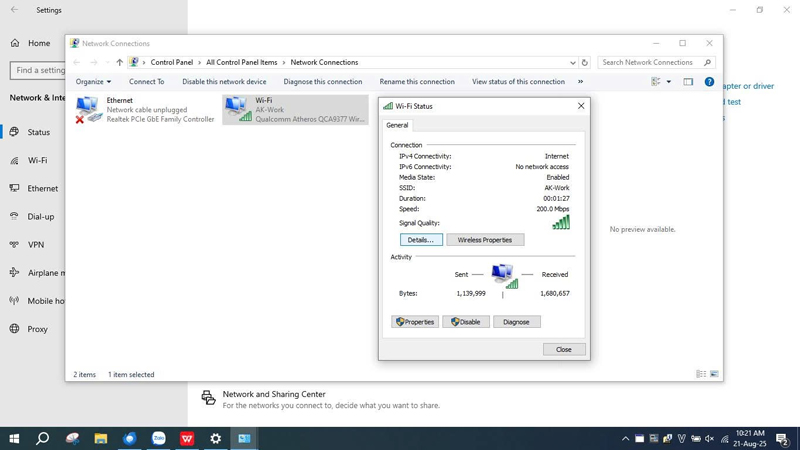Open the Windows Start menu
Screen dimensions: 800x450
click(x=14, y=439)
